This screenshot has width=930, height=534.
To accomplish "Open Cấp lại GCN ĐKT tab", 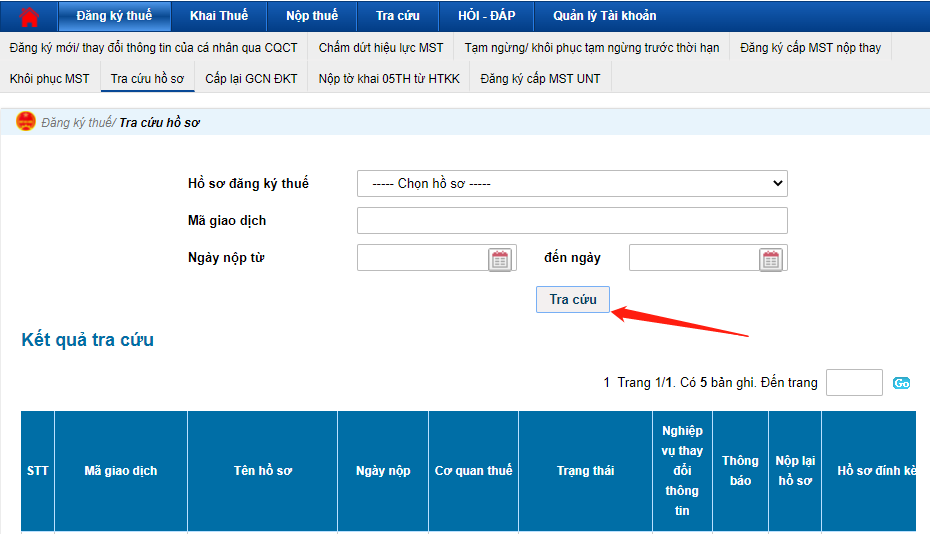I will (251, 78).
